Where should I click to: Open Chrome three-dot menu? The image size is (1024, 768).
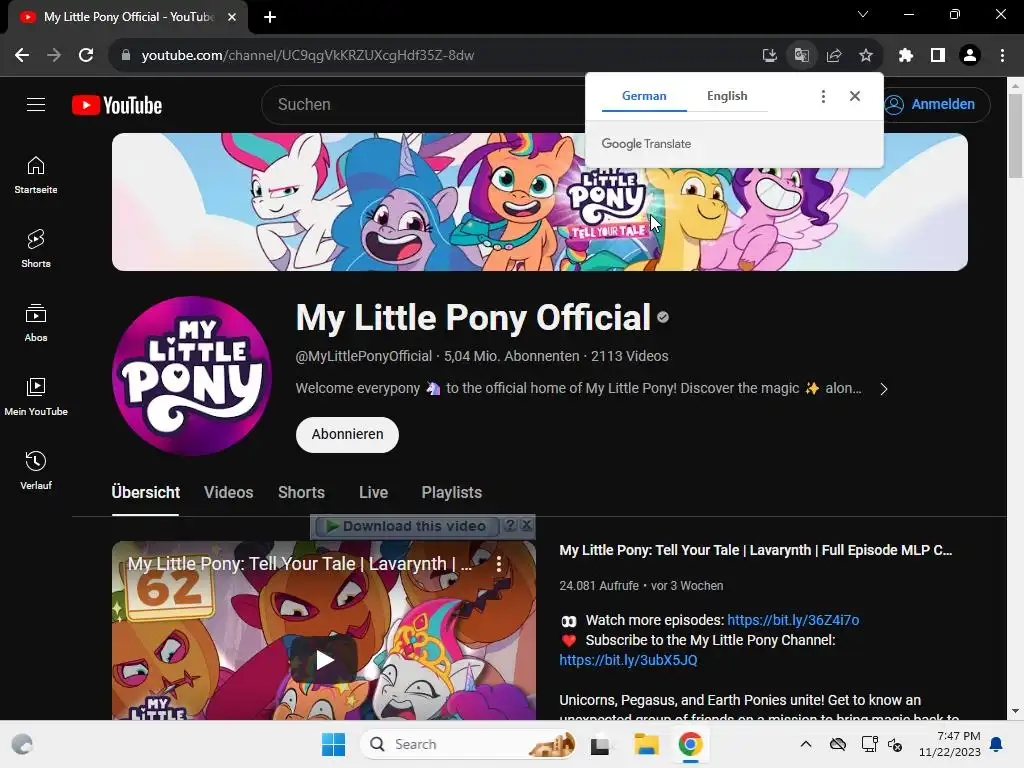point(1002,56)
